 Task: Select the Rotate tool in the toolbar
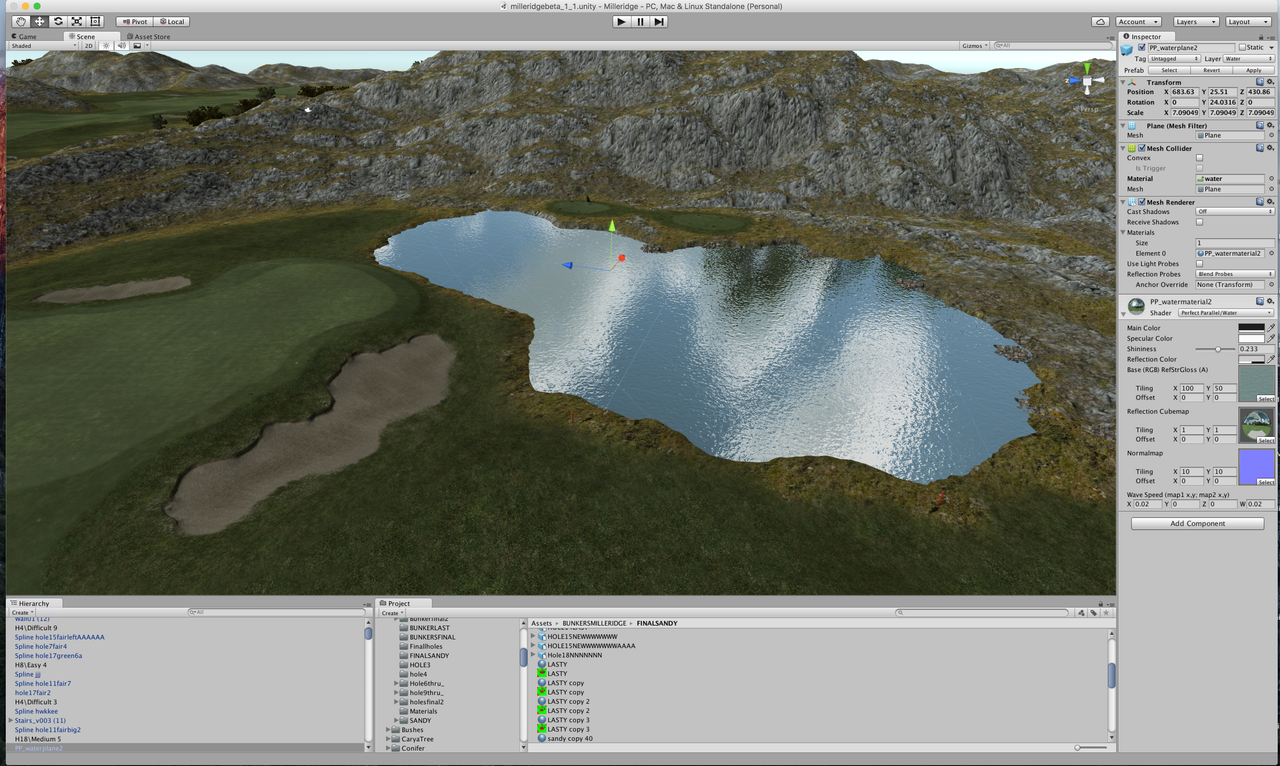pos(58,21)
